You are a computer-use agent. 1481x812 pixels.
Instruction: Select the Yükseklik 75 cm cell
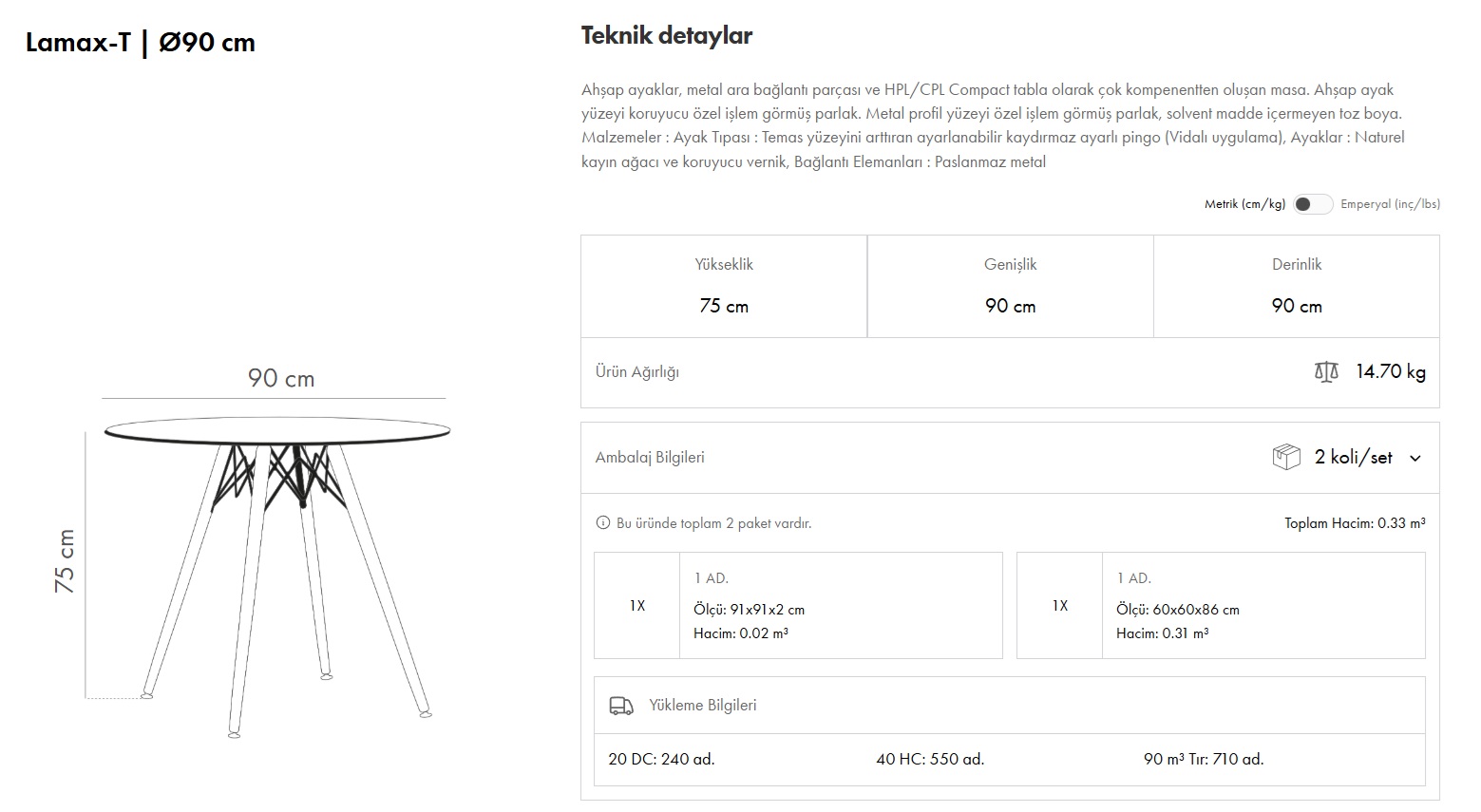724,286
